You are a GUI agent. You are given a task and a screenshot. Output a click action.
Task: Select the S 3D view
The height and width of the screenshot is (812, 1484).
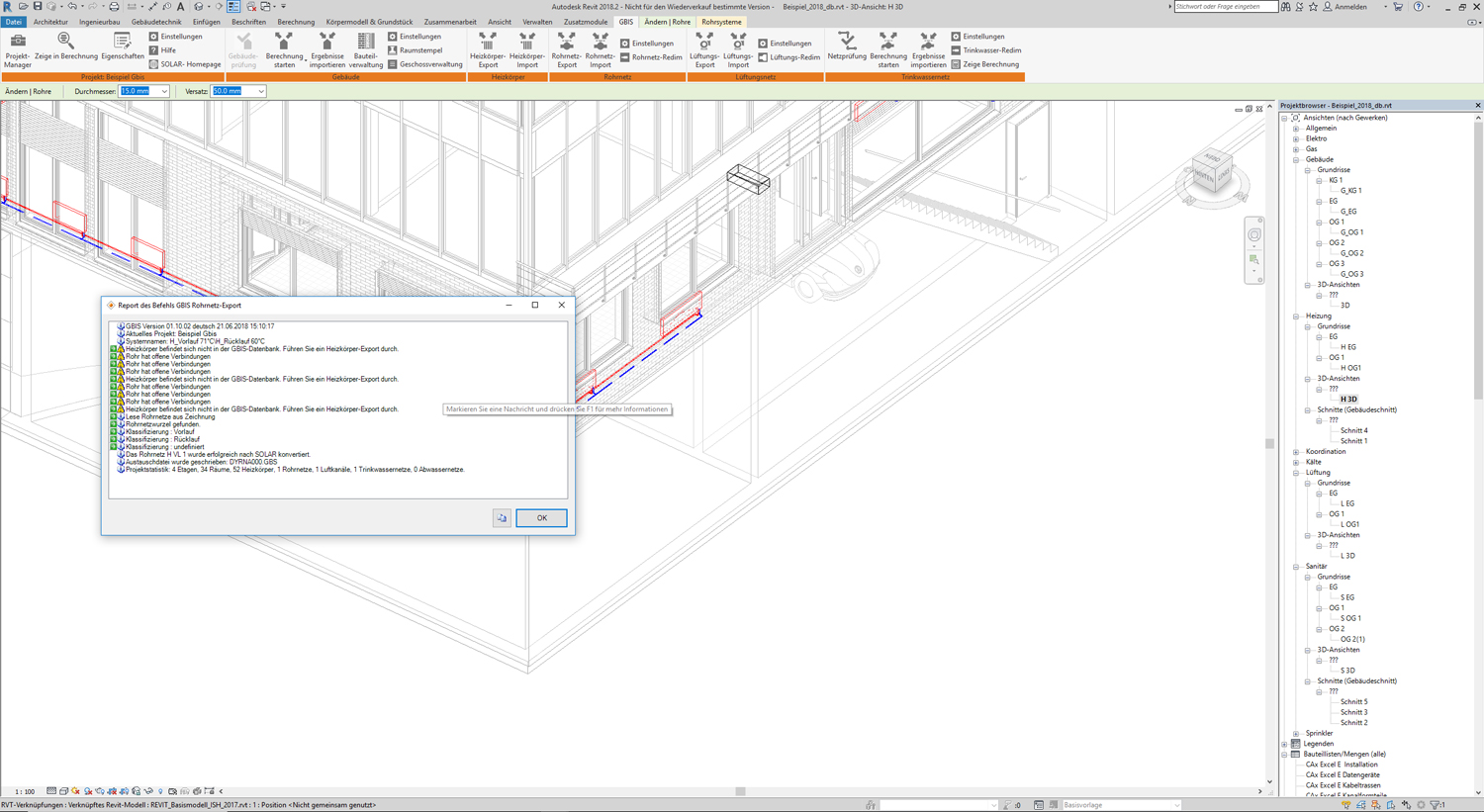(1347, 671)
